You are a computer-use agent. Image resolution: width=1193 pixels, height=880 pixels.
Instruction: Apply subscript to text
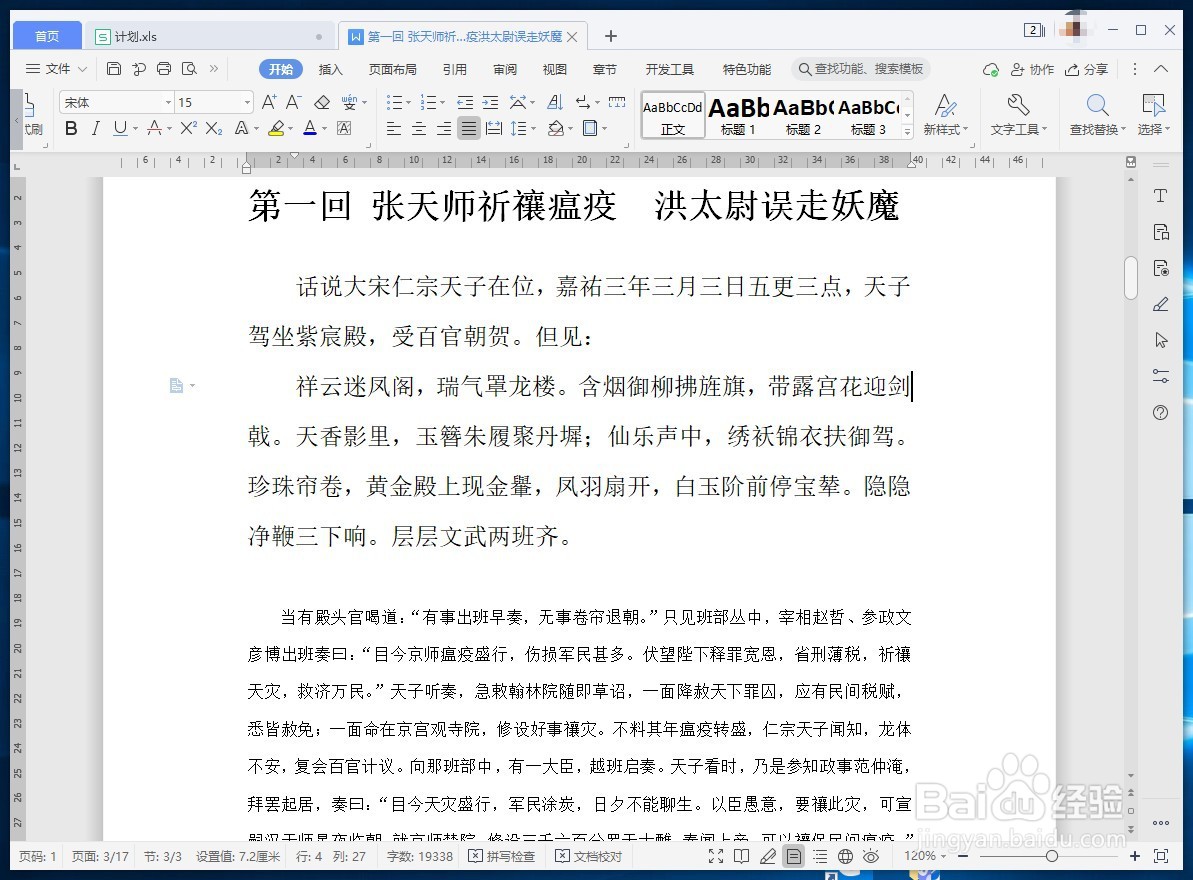(x=214, y=129)
